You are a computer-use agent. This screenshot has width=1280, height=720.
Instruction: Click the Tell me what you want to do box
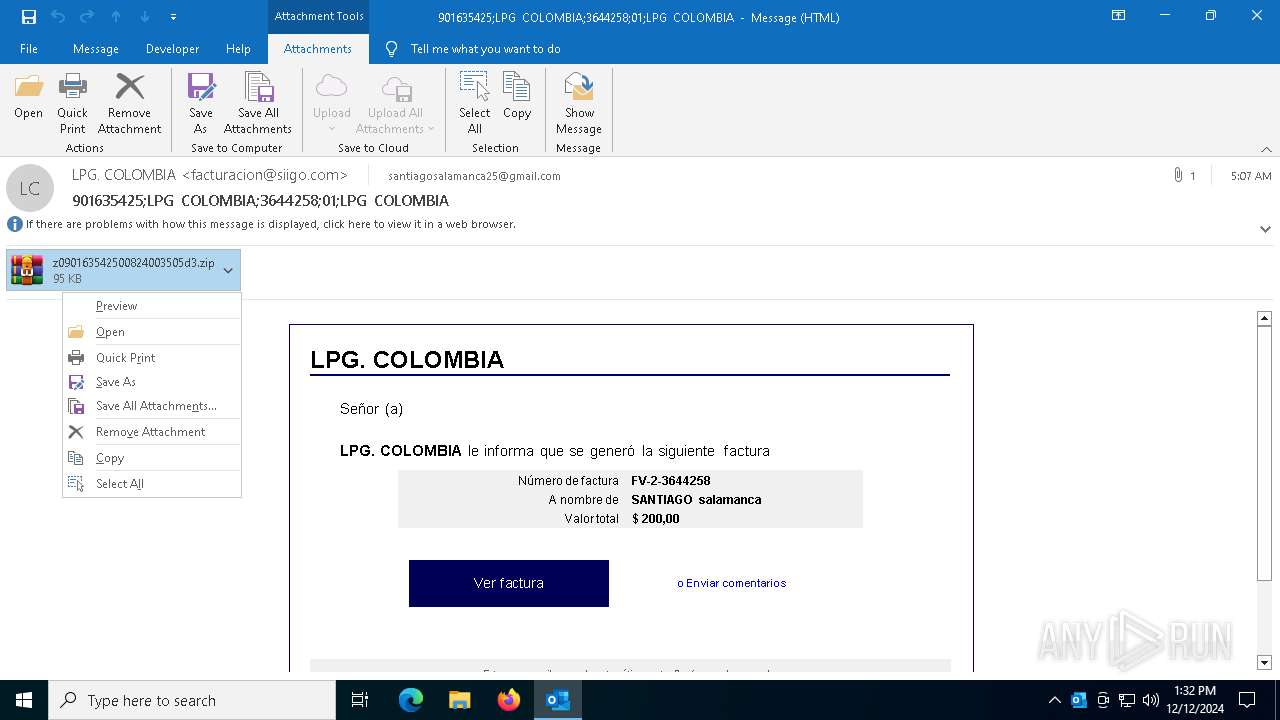click(x=485, y=49)
